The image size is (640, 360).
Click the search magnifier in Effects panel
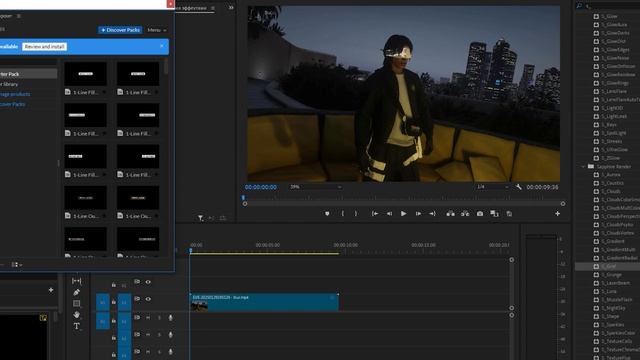coord(579,6)
